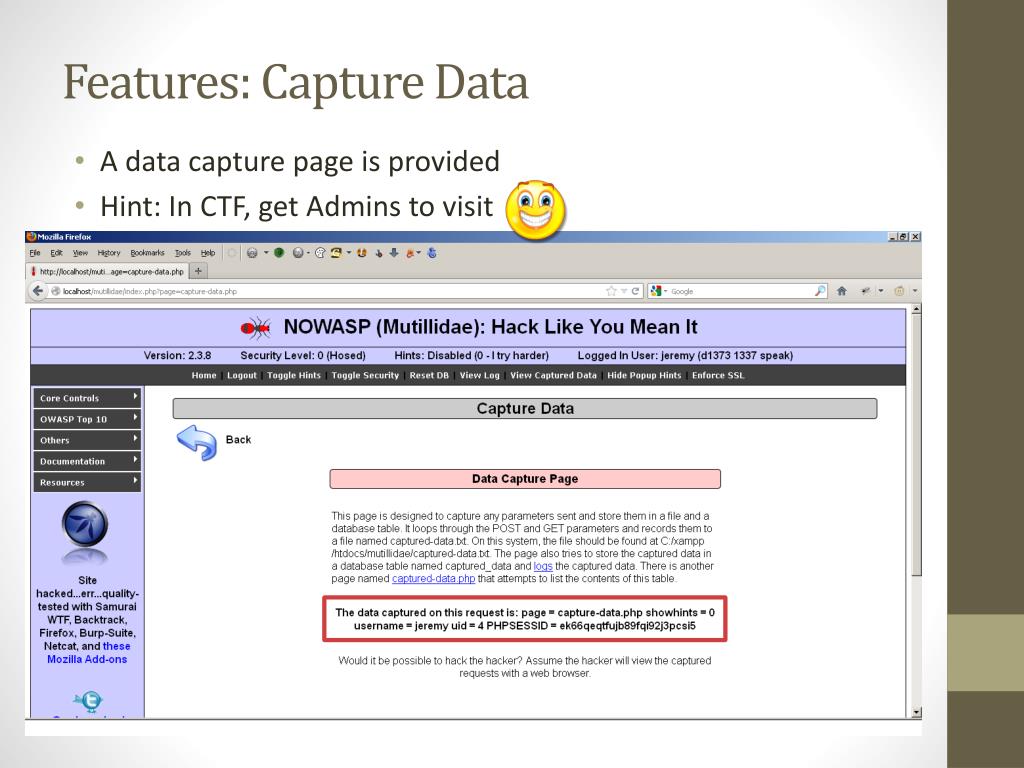1024x768 pixels.
Task: Click the Logout link
Action: tap(242, 376)
